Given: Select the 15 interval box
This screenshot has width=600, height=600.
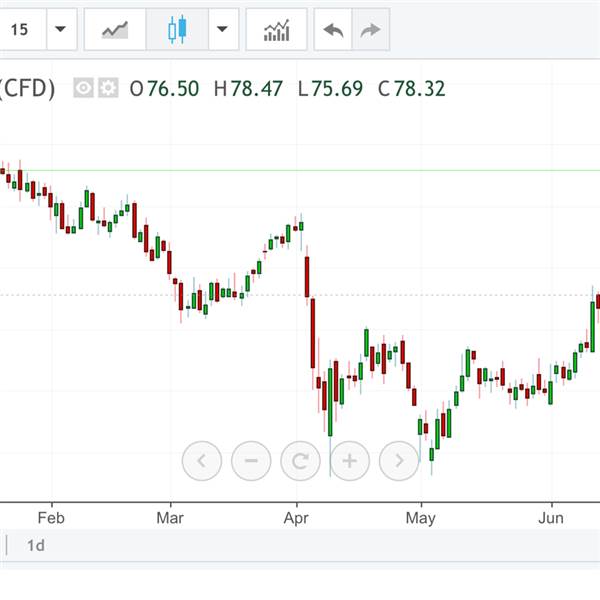Looking at the screenshot, I should 21,29.
